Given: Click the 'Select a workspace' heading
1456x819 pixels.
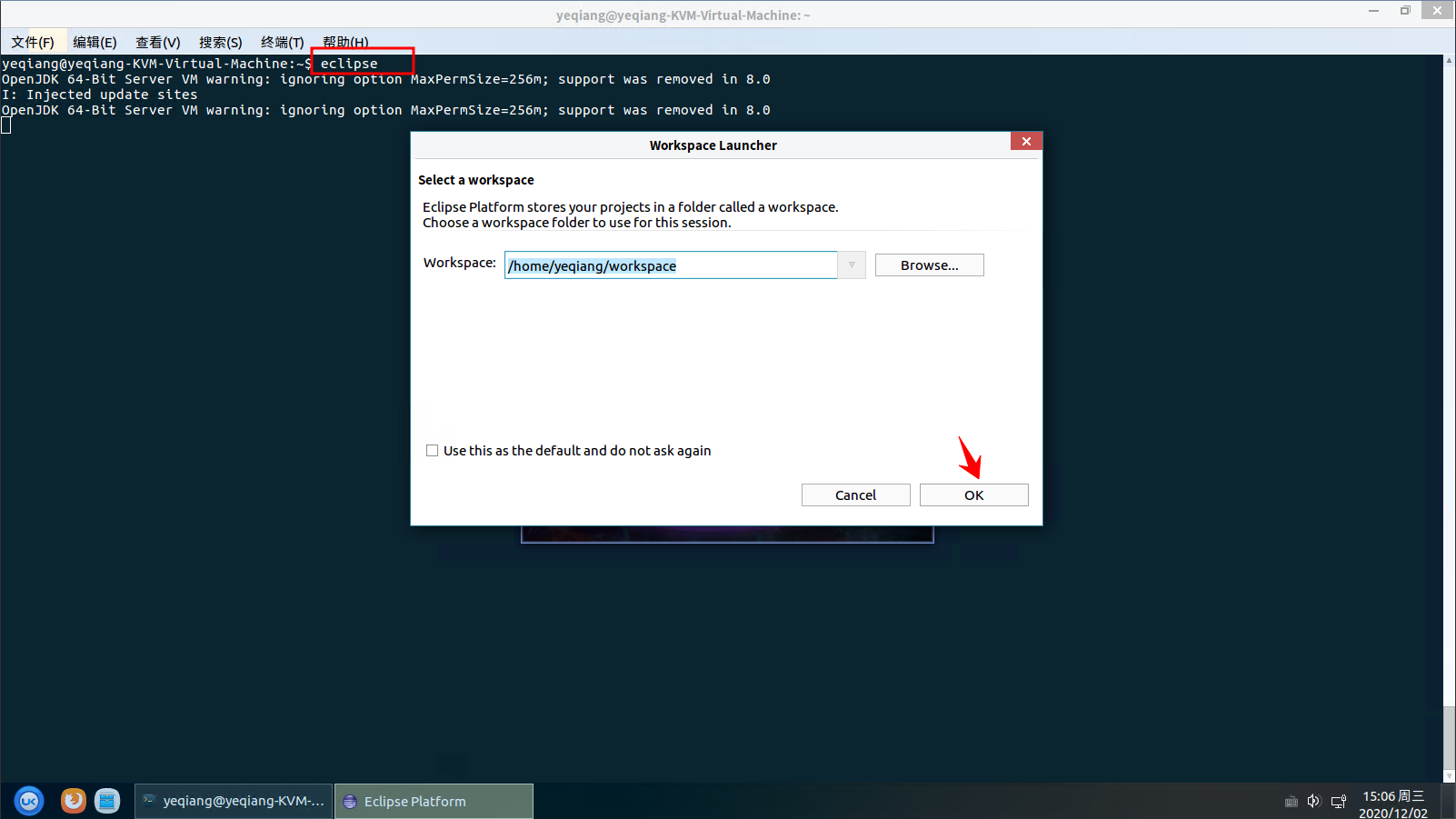Looking at the screenshot, I should (476, 180).
